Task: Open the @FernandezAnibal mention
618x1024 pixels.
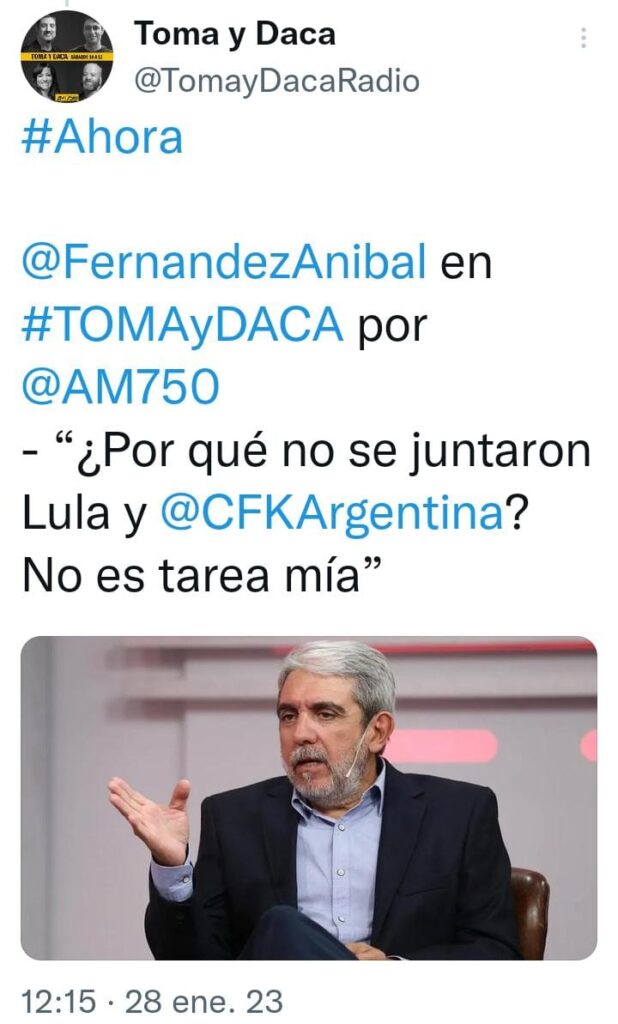Action: (224, 261)
